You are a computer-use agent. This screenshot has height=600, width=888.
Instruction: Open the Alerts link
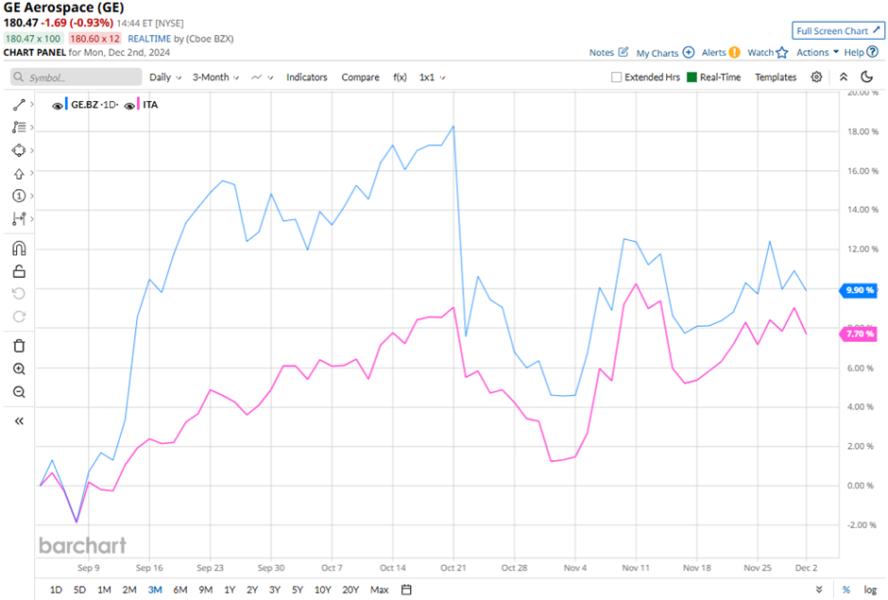coord(714,52)
